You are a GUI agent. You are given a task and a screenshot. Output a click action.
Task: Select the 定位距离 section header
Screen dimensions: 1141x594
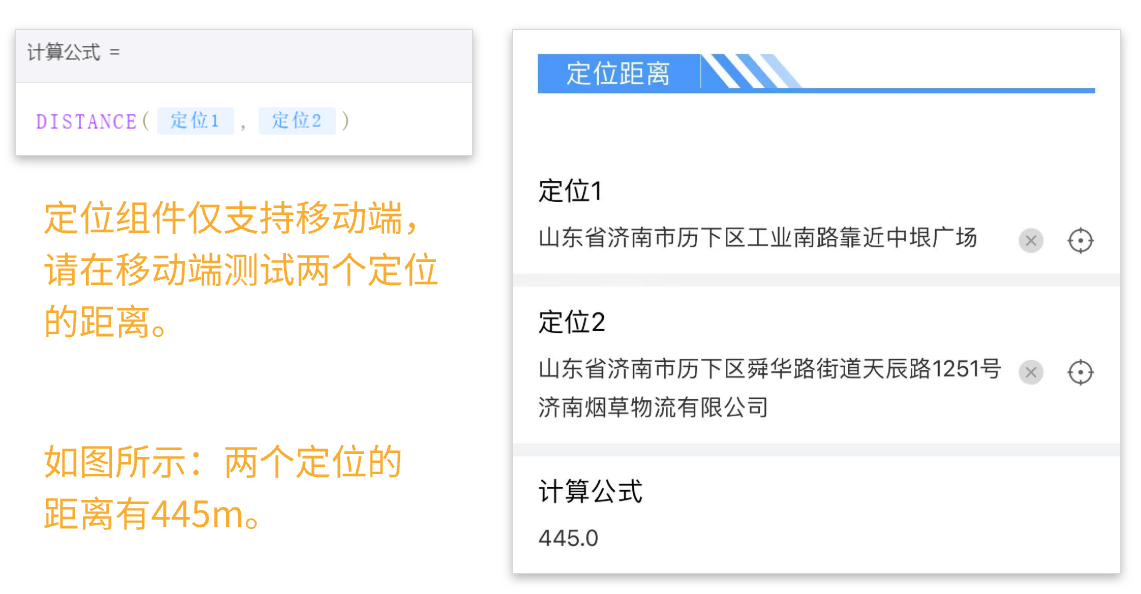(618, 73)
